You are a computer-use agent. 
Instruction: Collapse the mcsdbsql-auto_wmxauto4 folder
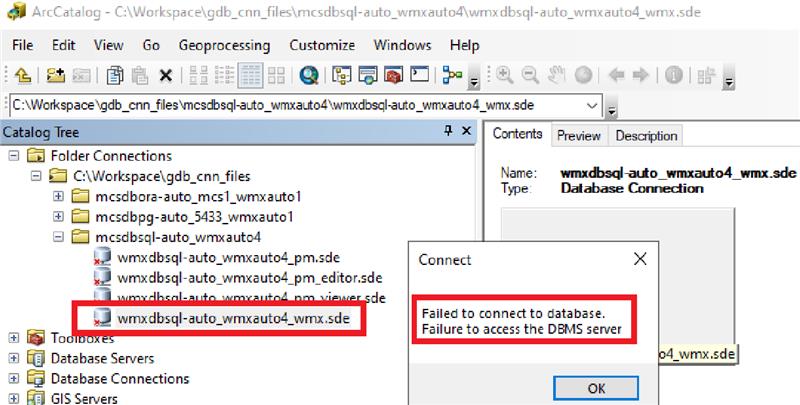[x=59, y=237]
